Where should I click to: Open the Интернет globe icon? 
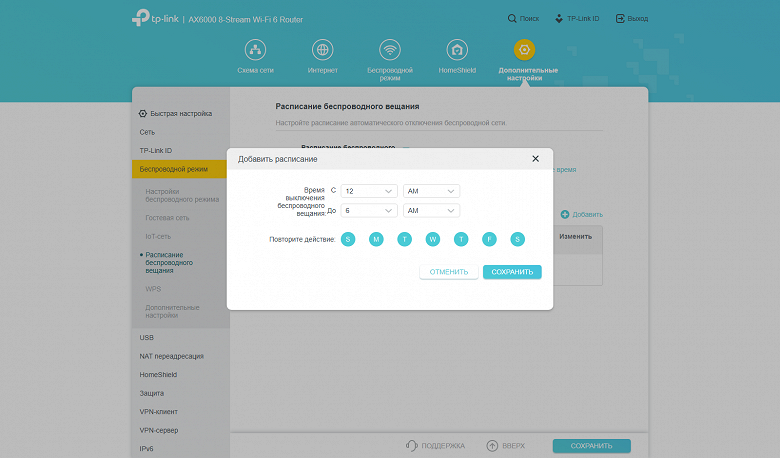point(322,50)
